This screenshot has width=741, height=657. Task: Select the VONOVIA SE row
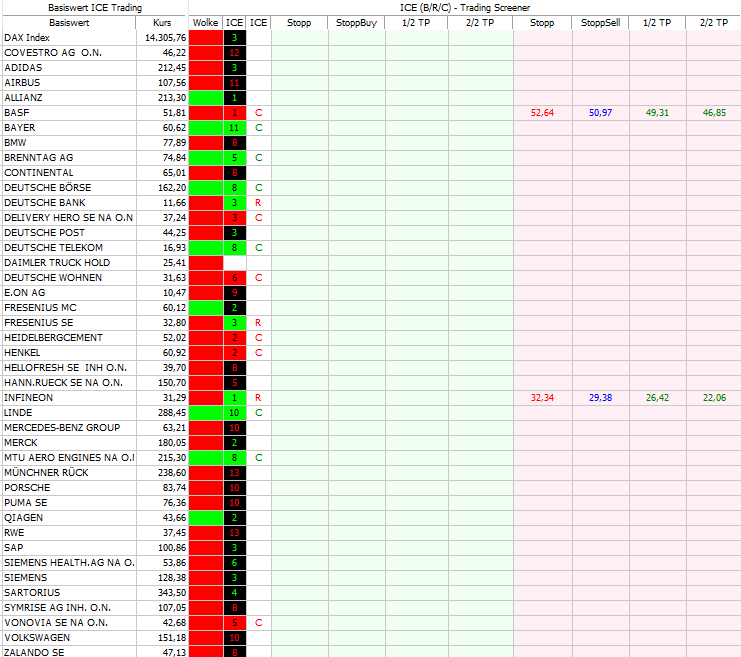click(x=56, y=623)
